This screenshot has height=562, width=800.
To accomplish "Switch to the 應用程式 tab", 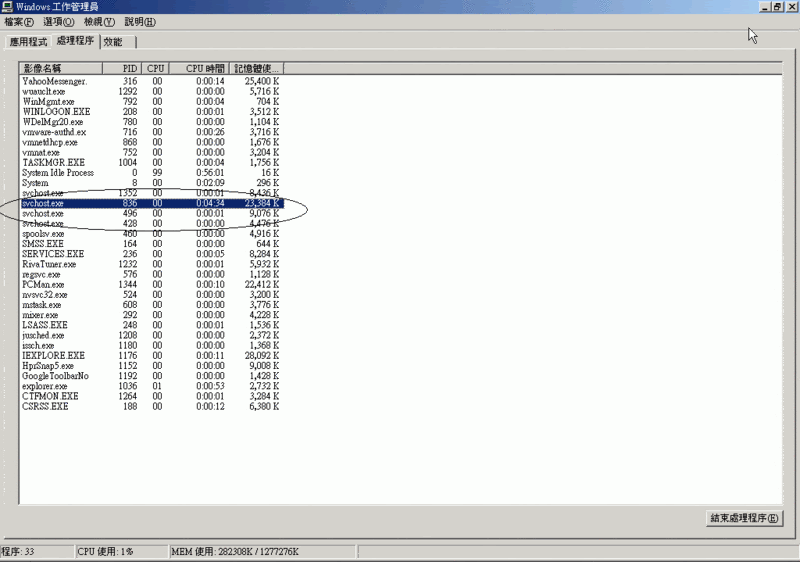I will click(x=28, y=42).
